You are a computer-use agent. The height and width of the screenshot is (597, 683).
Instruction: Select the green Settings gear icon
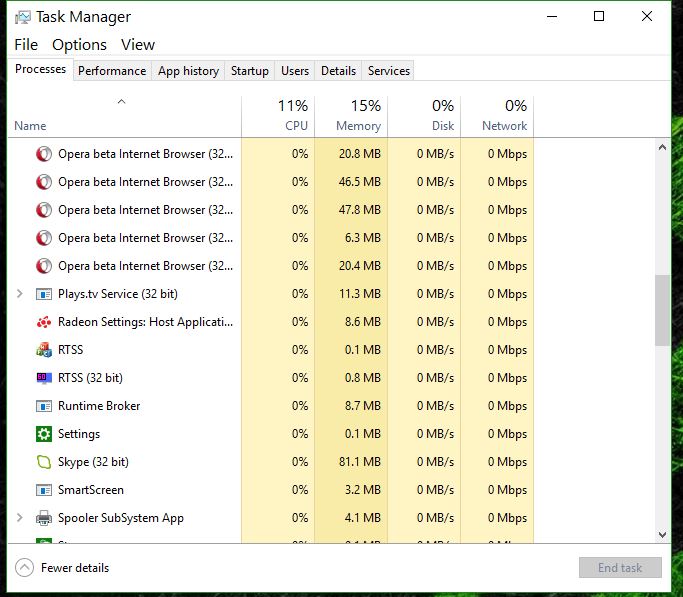(x=44, y=434)
